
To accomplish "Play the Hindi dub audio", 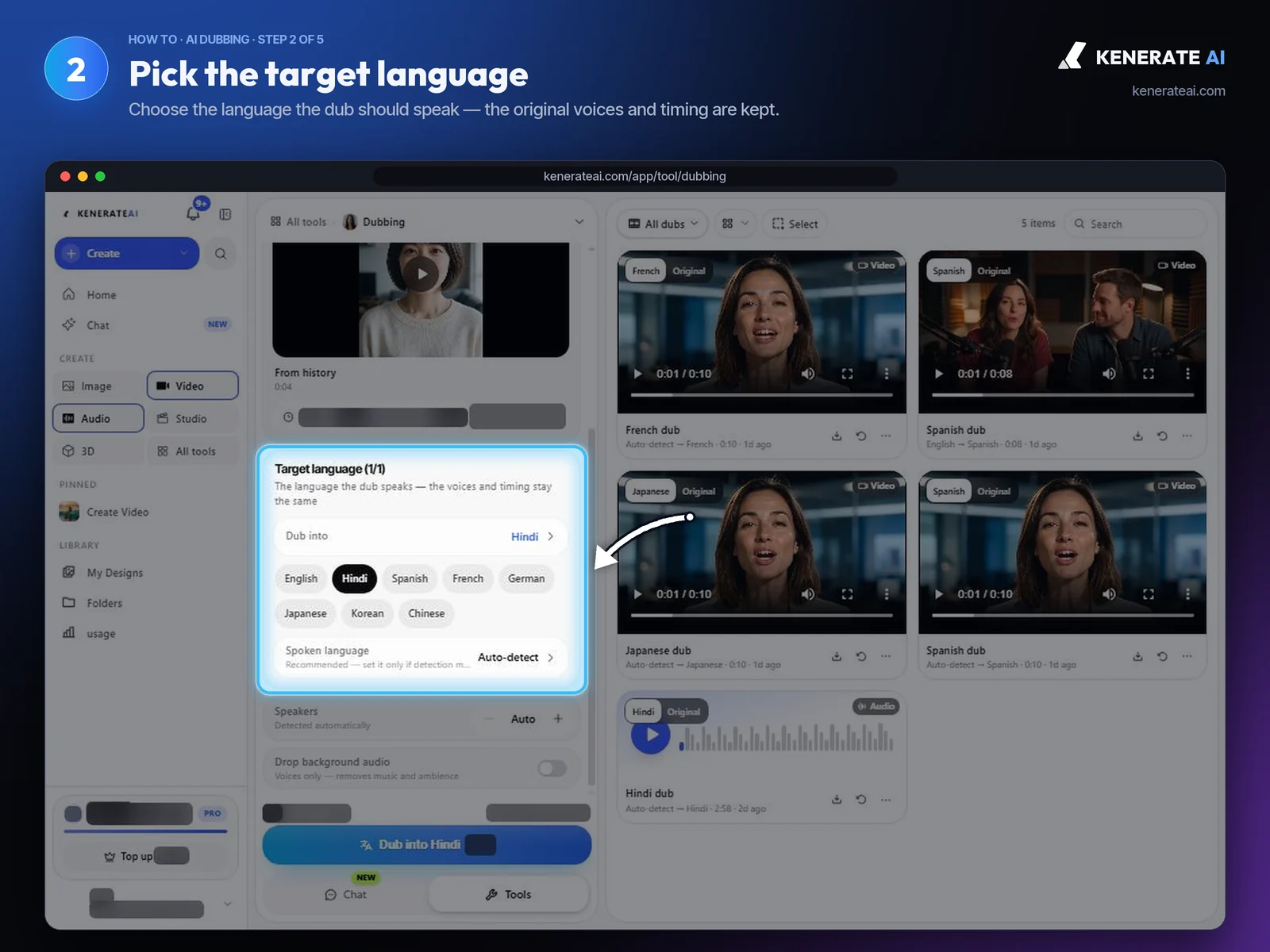I will pyautogui.click(x=651, y=735).
